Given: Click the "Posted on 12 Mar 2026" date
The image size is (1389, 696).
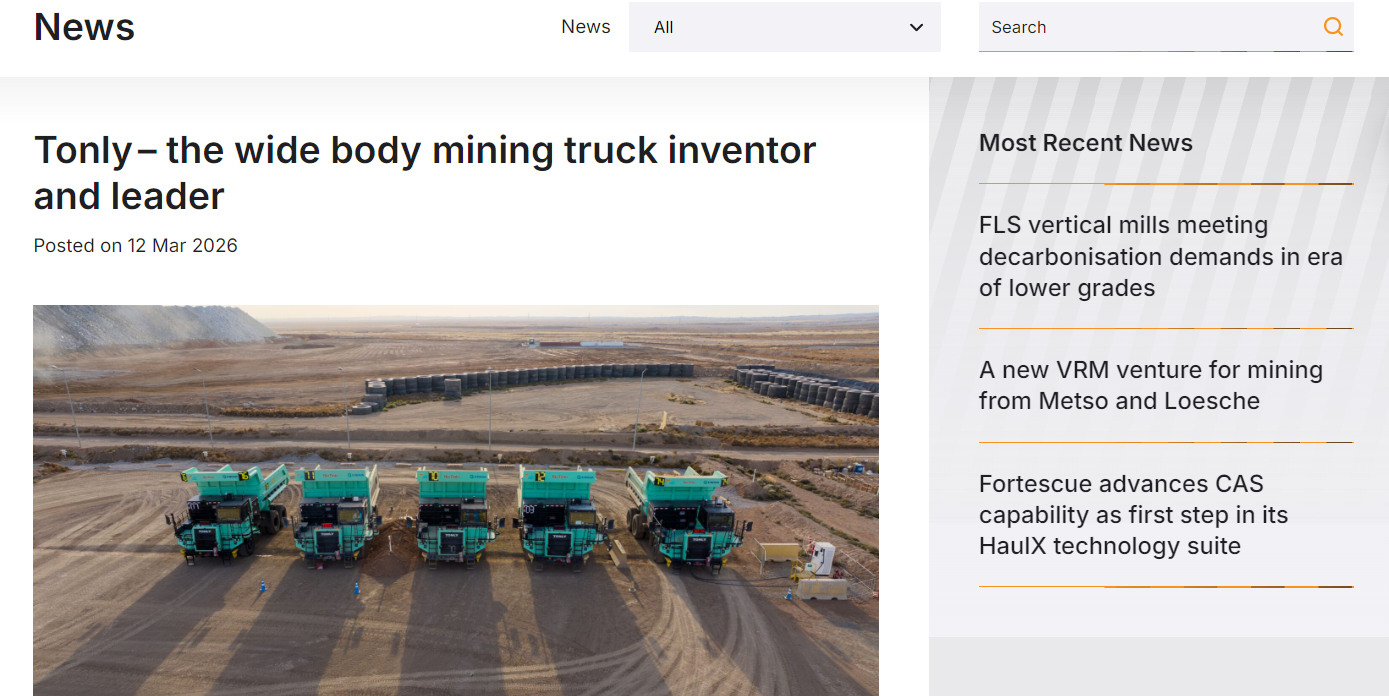Looking at the screenshot, I should (136, 246).
